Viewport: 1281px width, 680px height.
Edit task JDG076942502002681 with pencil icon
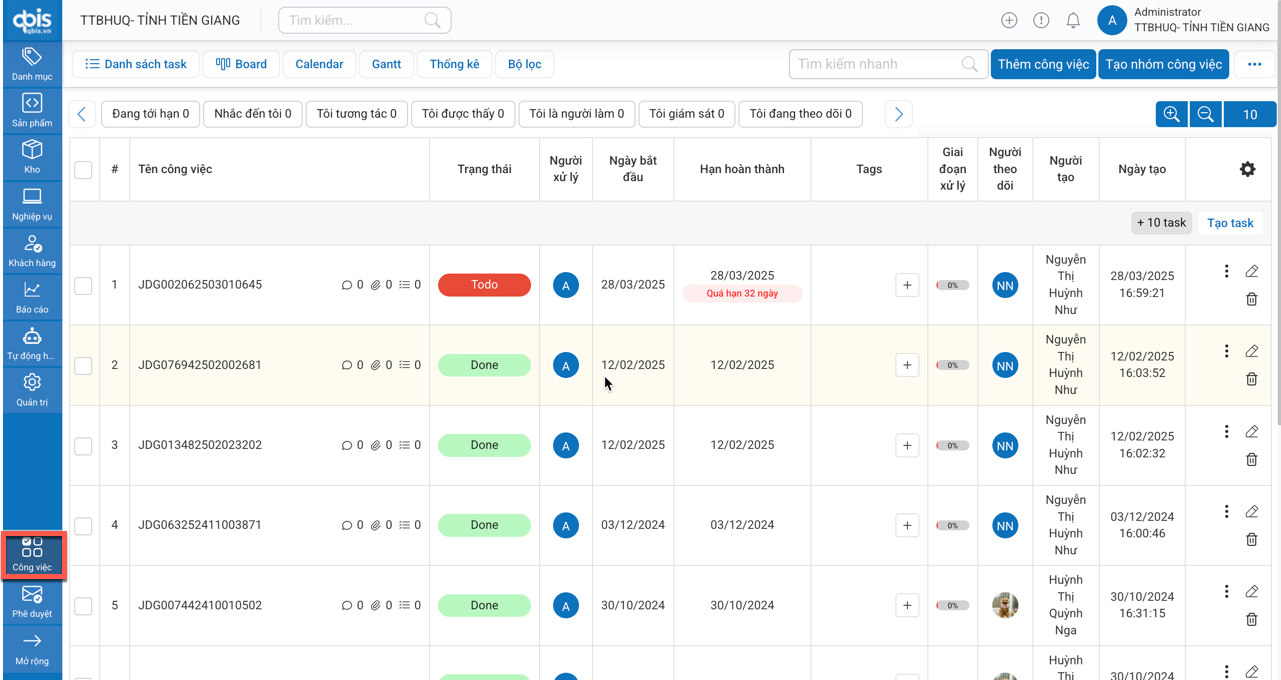pos(1251,351)
